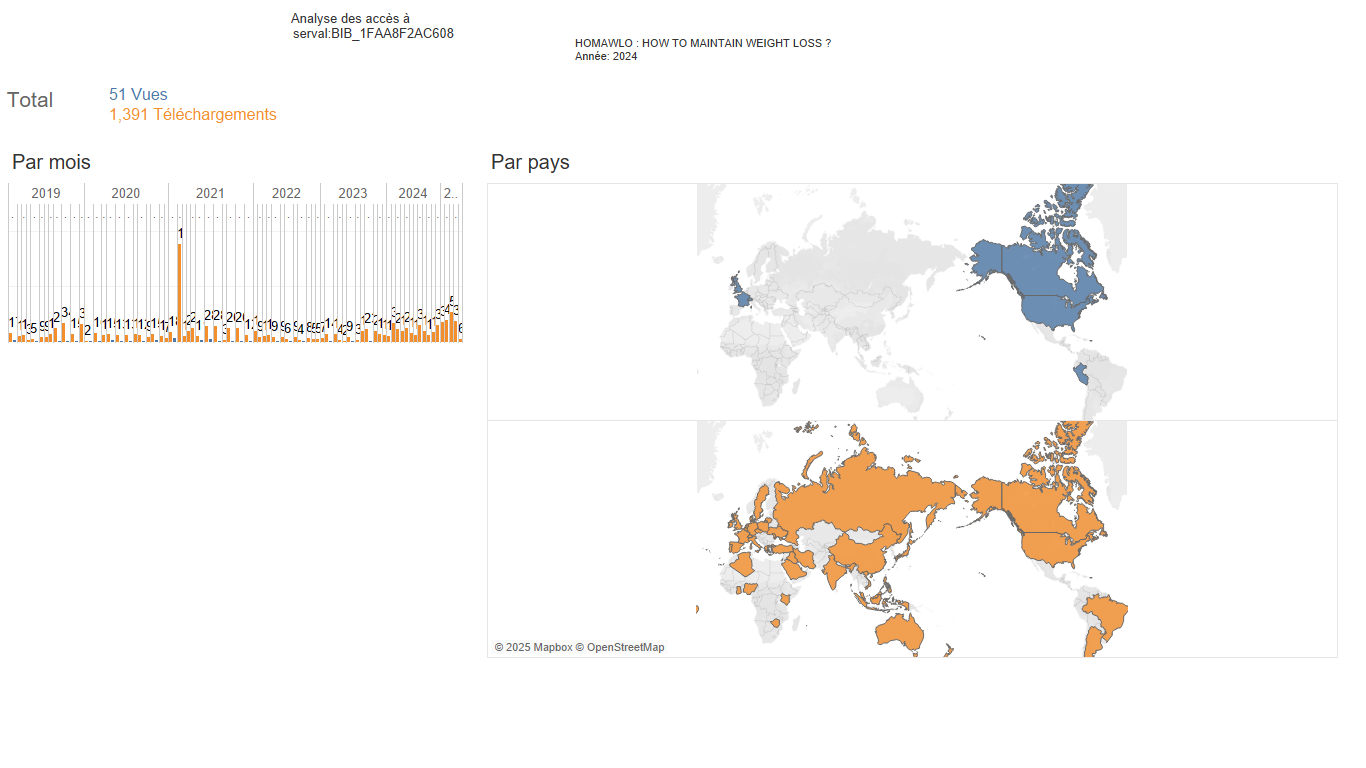The height and width of the screenshot is (768, 1366).
Task: Click the tallest orange bar in 2021
Action: pos(180,292)
